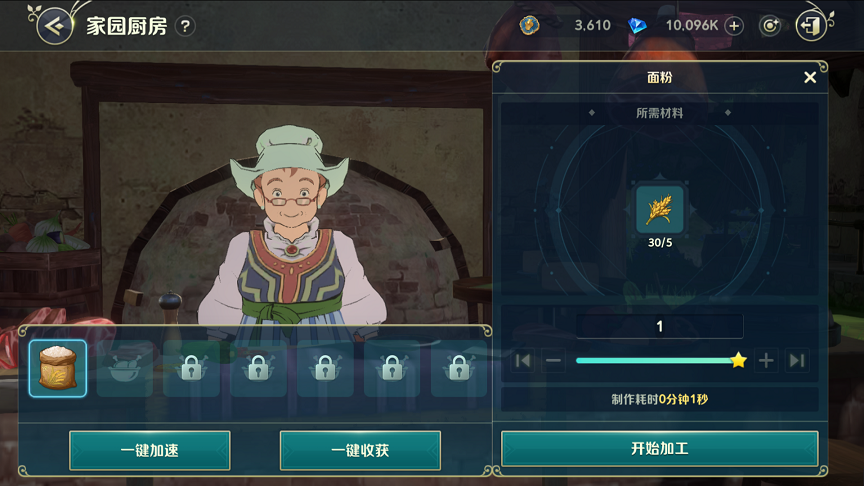Increase quantity with plus button

pyautogui.click(x=766, y=361)
